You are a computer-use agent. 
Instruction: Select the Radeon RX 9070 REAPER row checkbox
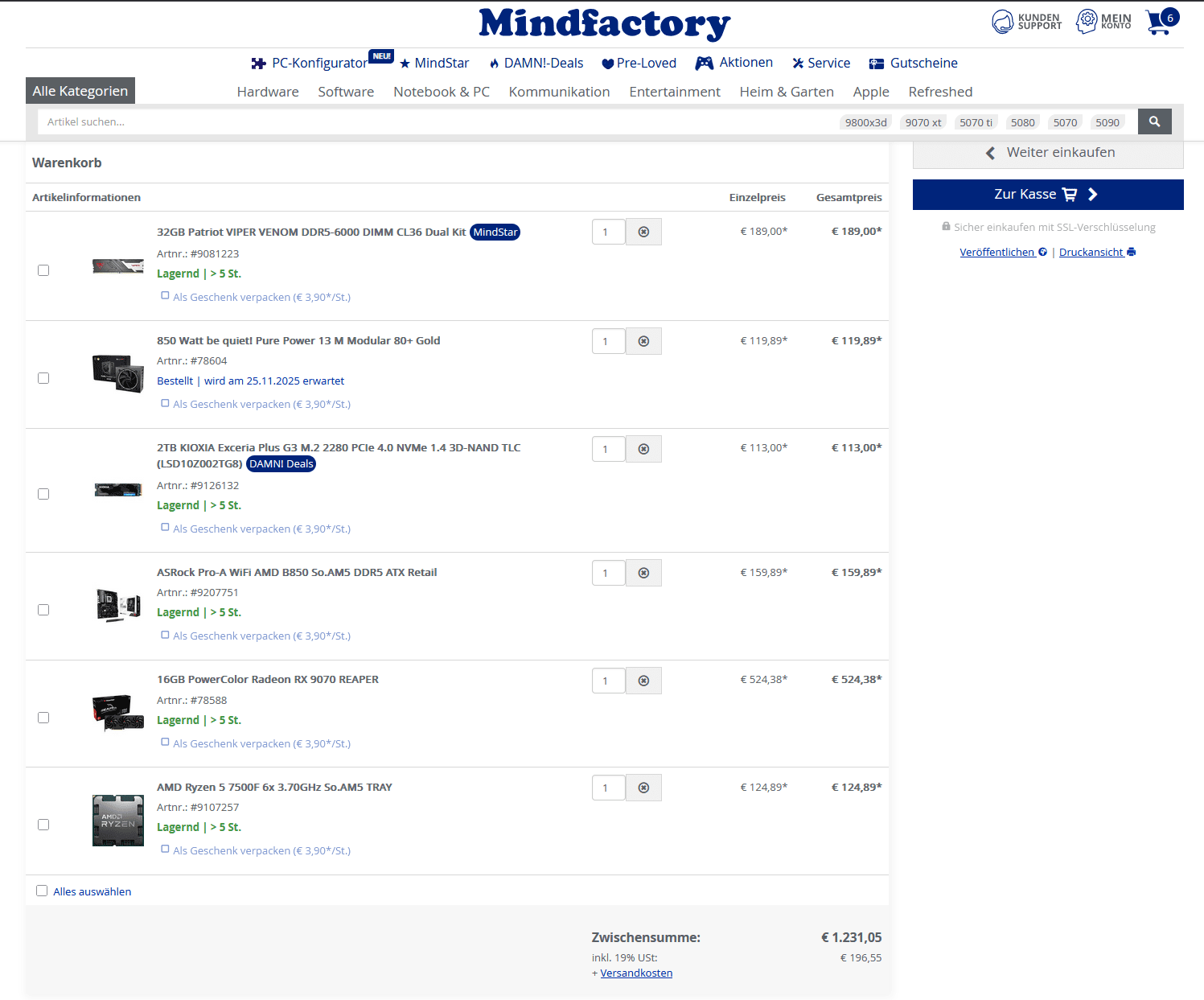43,718
